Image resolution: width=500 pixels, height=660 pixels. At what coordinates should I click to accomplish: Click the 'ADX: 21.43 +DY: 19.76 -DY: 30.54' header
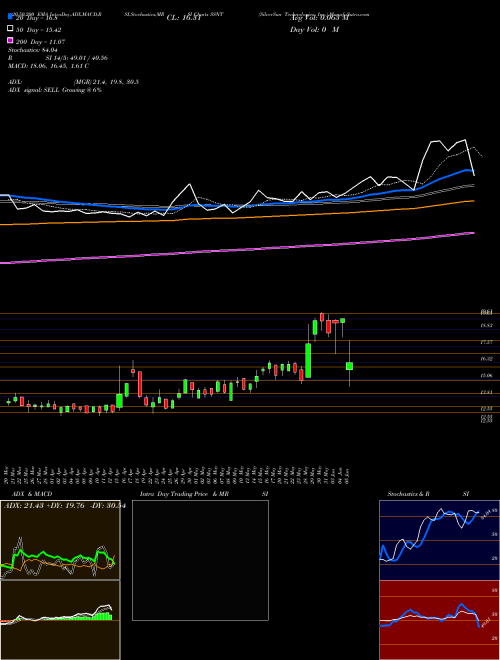(64, 506)
